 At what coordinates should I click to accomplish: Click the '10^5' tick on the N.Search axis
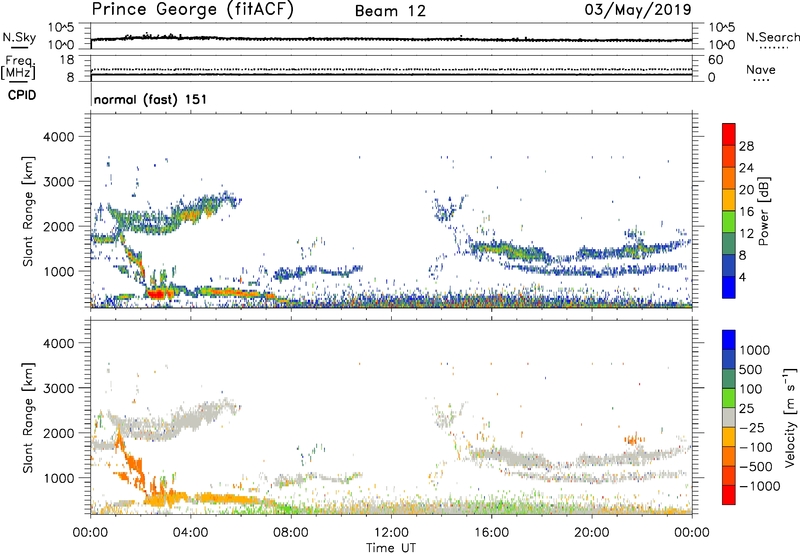pos(721,28)
